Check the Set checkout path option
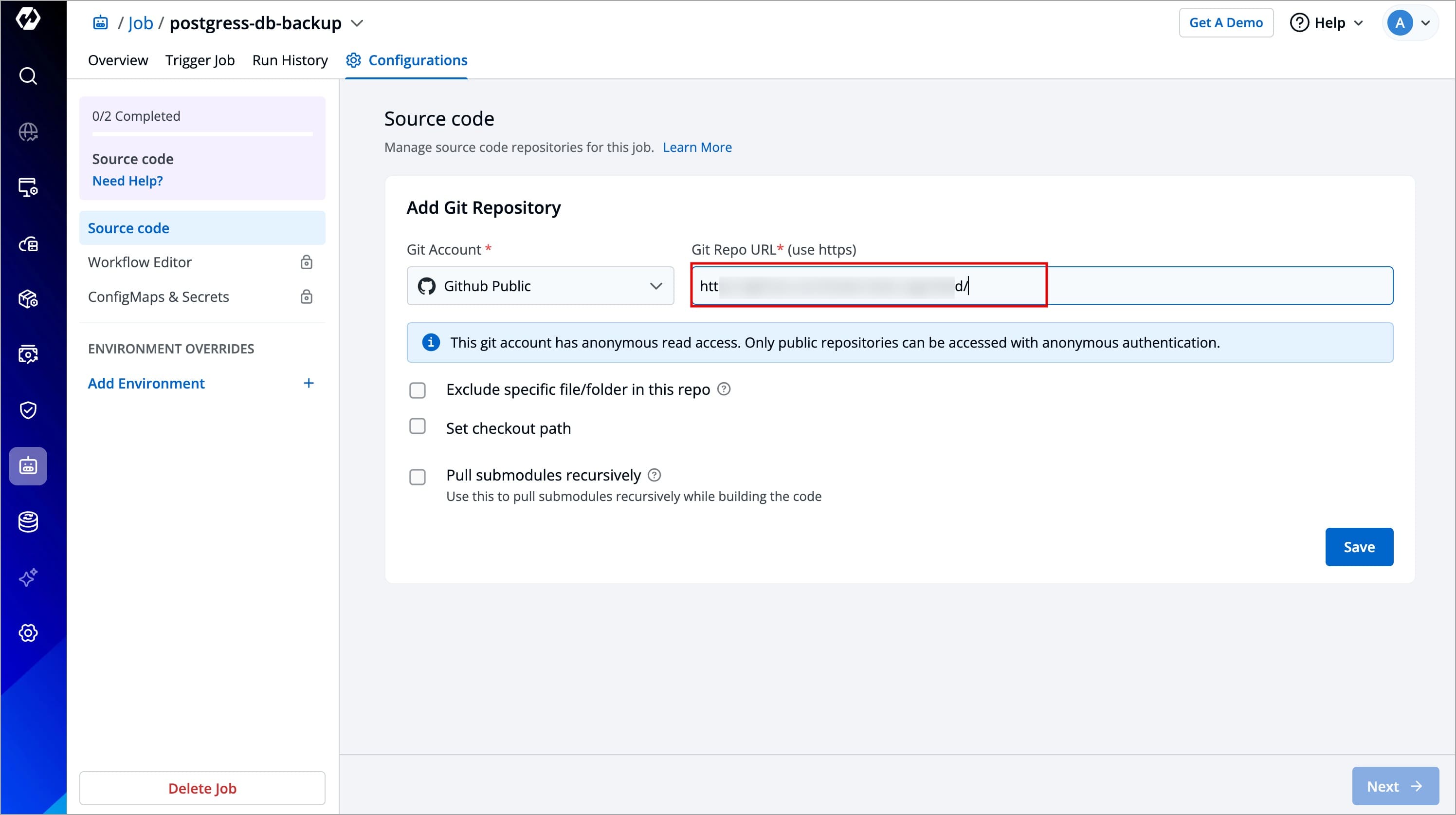1456x815 pixels. [417, 426]
